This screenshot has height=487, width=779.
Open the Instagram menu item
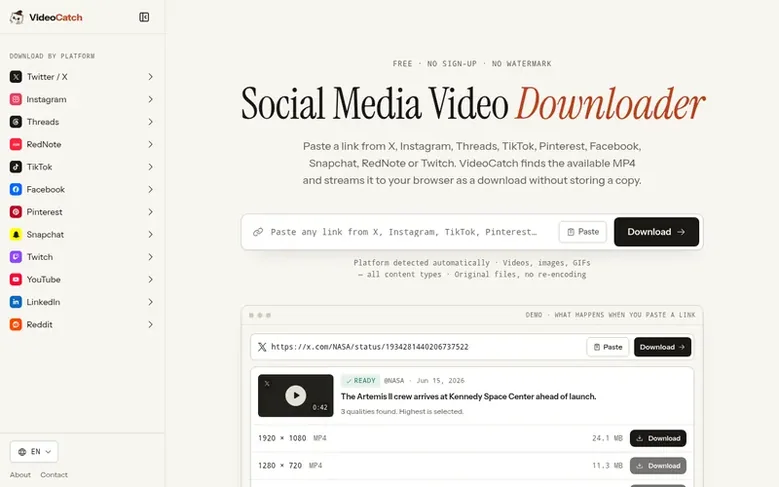tap(82, 99)
